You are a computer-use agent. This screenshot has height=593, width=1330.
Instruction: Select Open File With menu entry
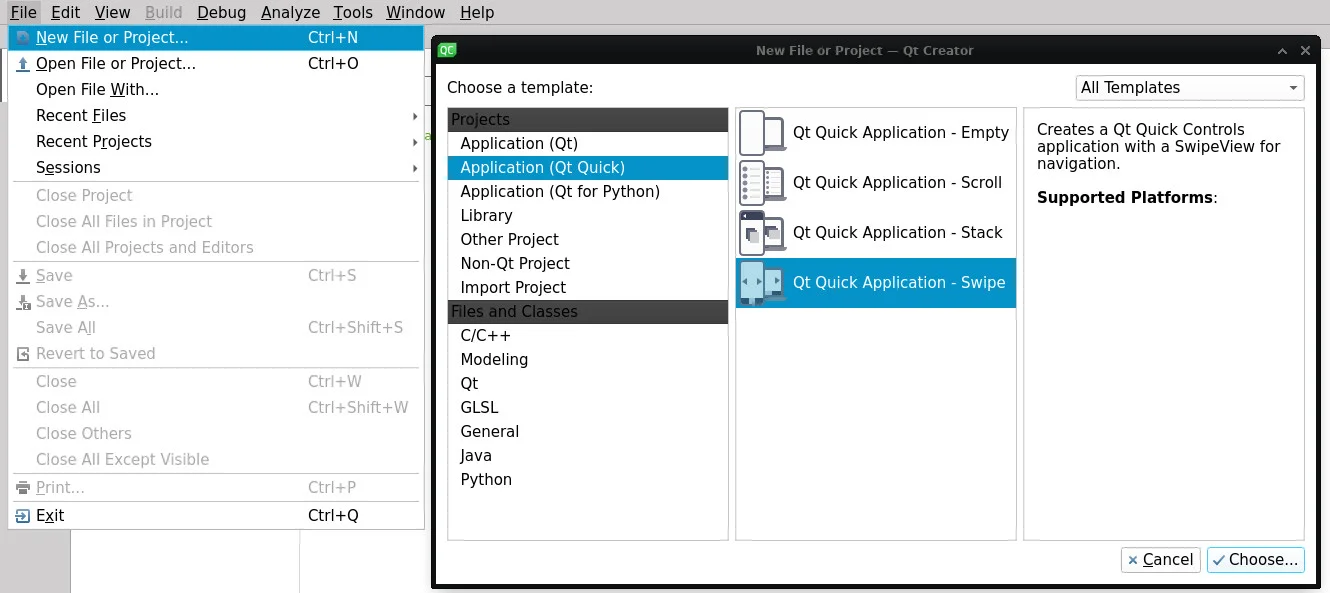(97, 90)
